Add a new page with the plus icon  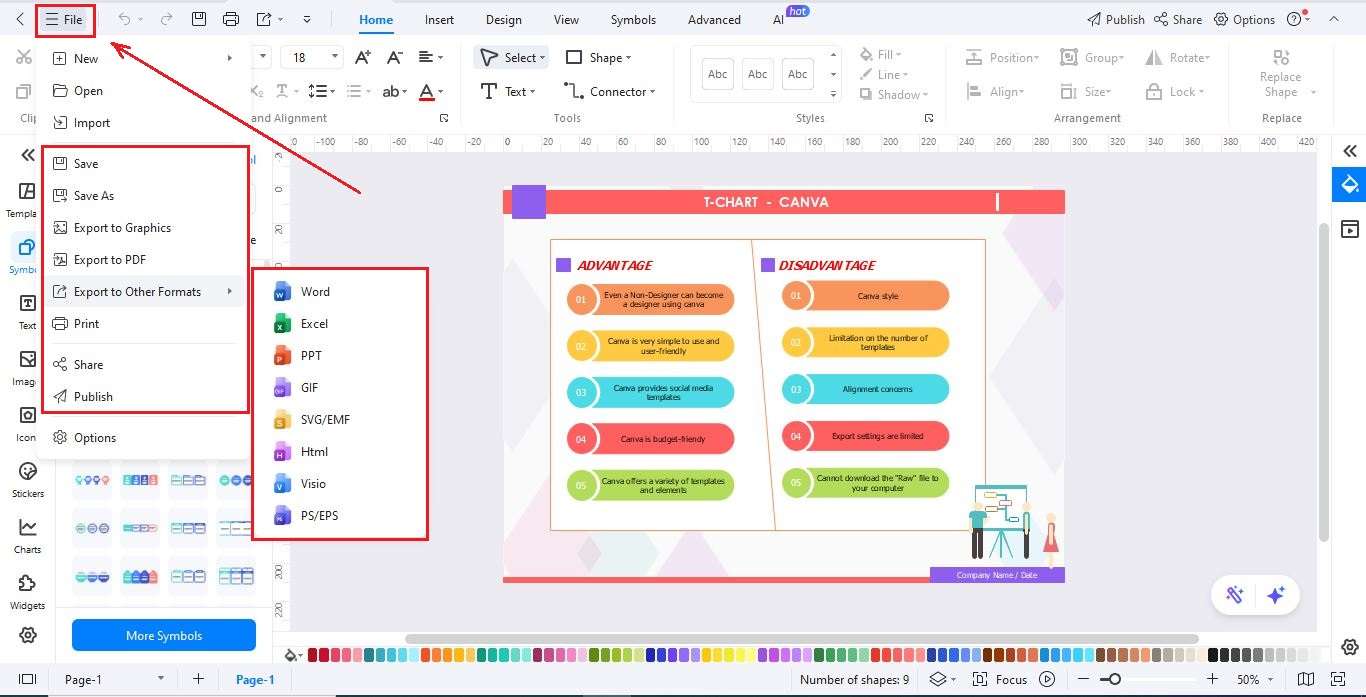(198, 679)
